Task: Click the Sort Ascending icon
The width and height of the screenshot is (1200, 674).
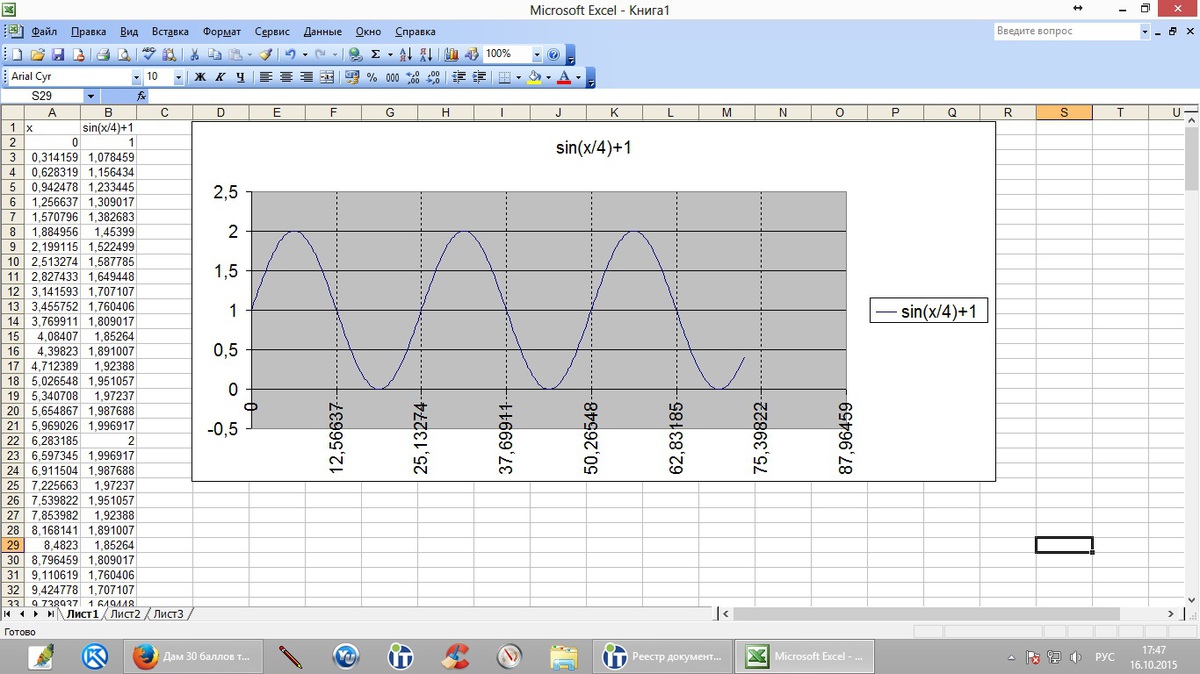Action: pyautogui.click(x=405, y=55)
